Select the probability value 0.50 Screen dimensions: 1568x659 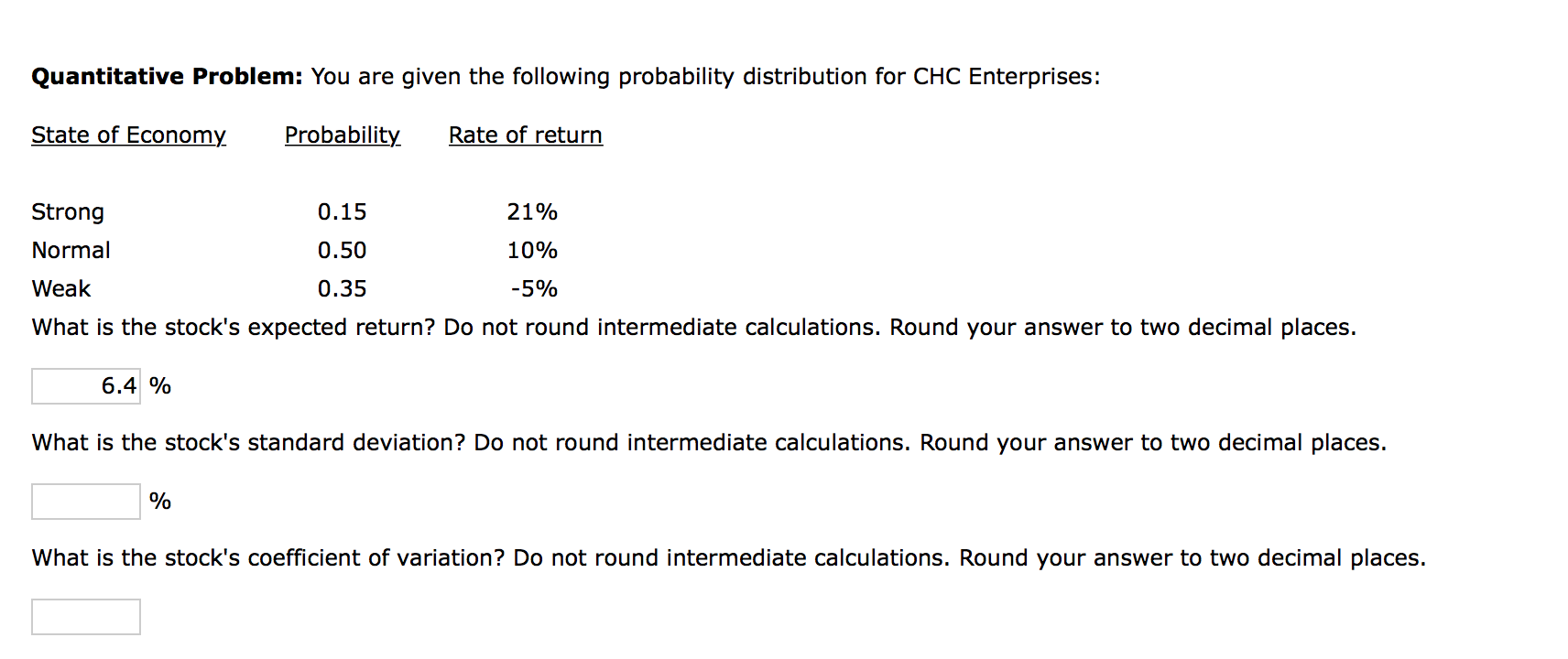click(x=342, y=250)
